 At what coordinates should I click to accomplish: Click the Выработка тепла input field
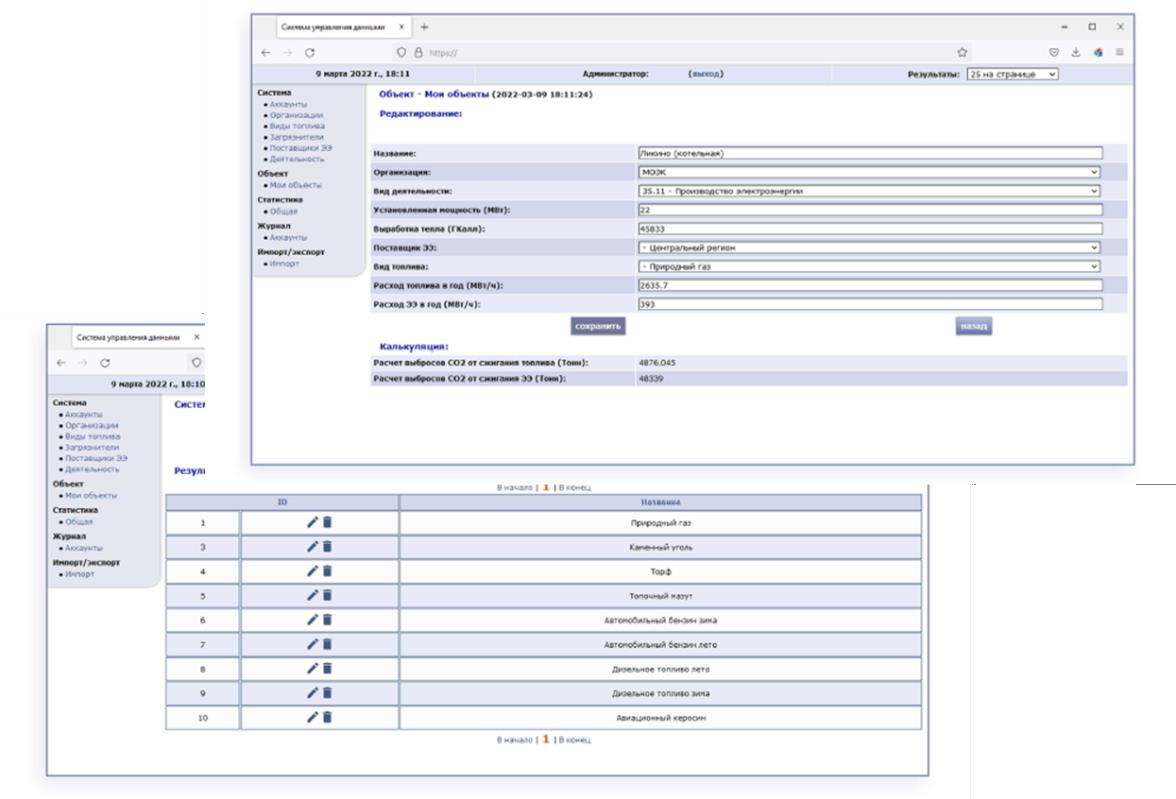tap(870, 229)
